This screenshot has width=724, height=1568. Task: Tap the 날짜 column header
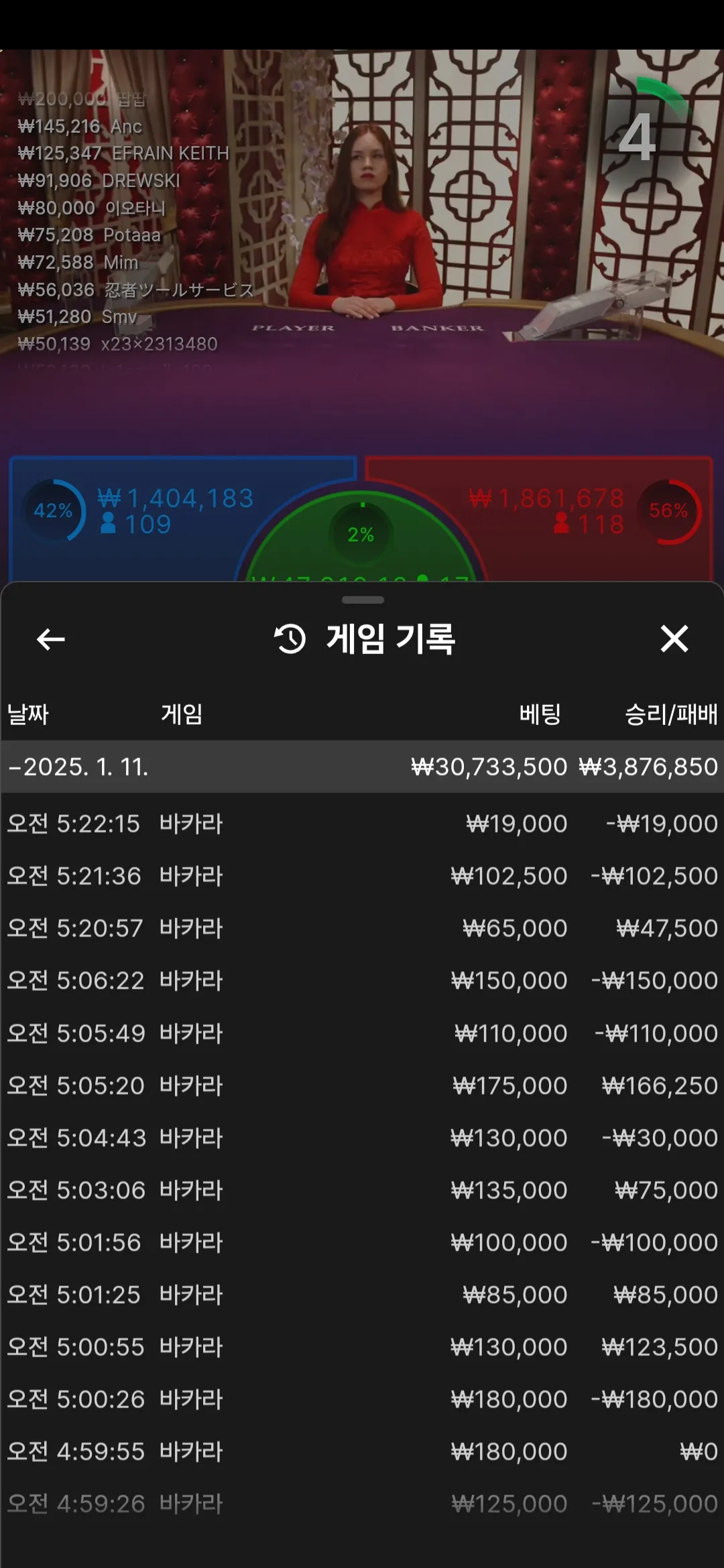click(28, 714)
